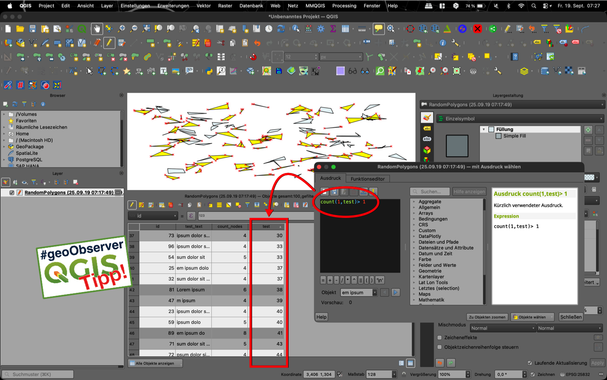Open project with the folder icon
Screen dimensions: 607x380
pyautogui.click(x=20, y=29)
